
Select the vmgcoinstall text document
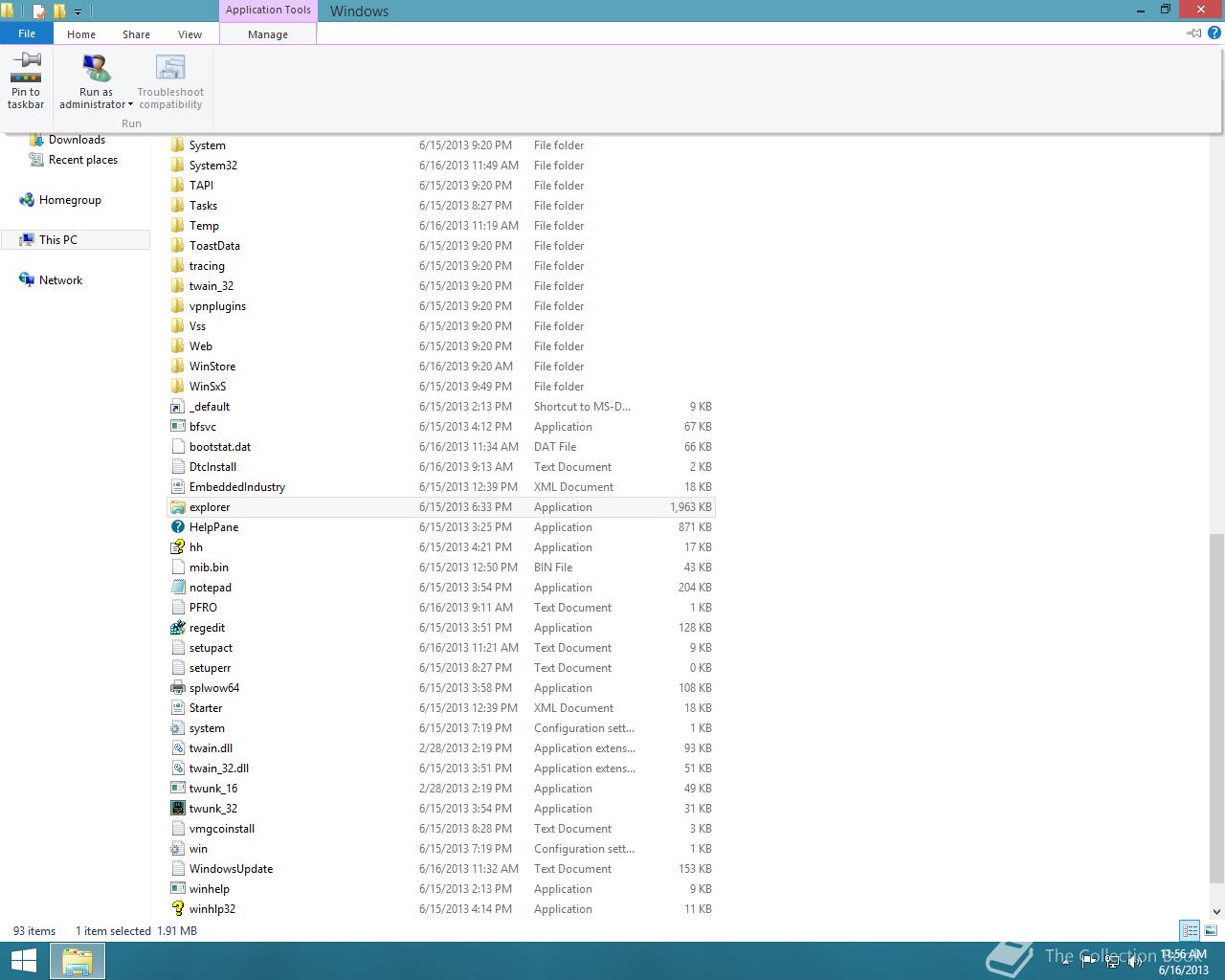pos(441,829)
